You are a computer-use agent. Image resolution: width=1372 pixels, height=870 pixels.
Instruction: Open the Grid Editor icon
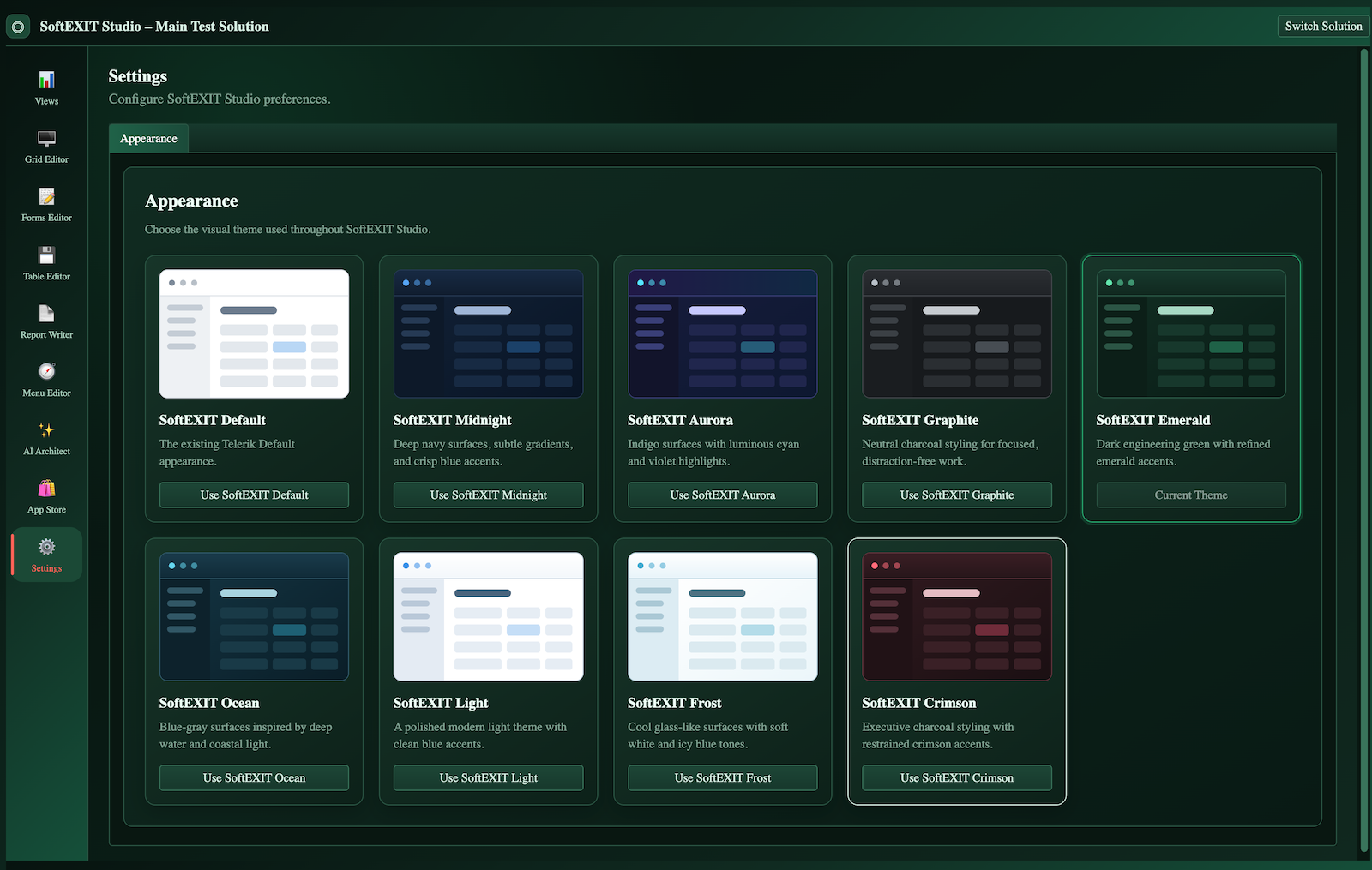[x=46, y=139]
